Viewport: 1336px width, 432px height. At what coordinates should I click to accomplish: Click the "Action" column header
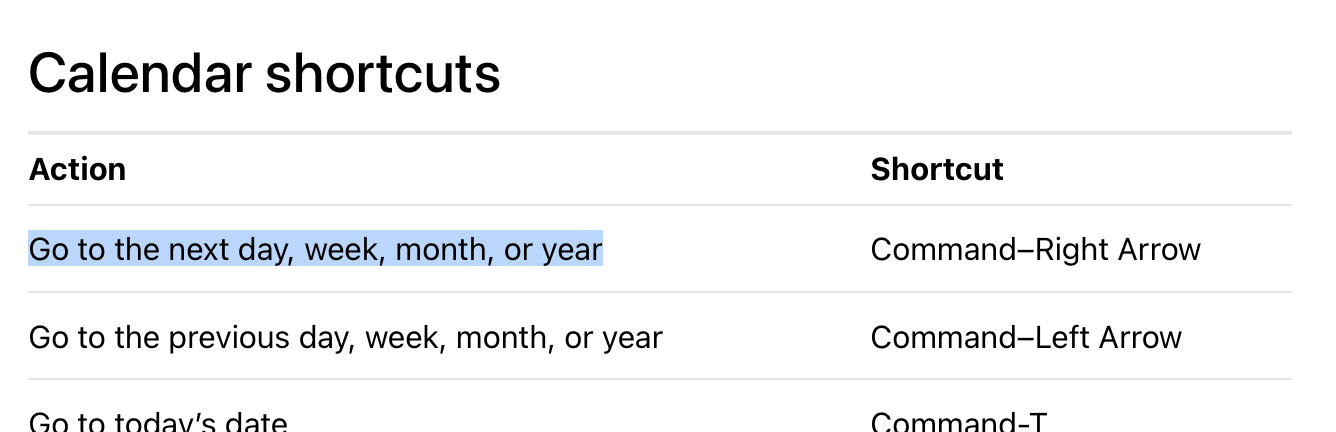tap(77, 170)
